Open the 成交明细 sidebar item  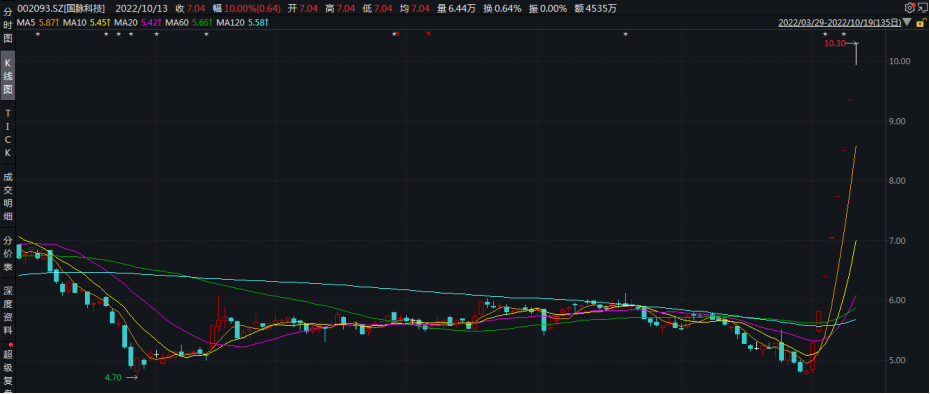click(8, 196)
